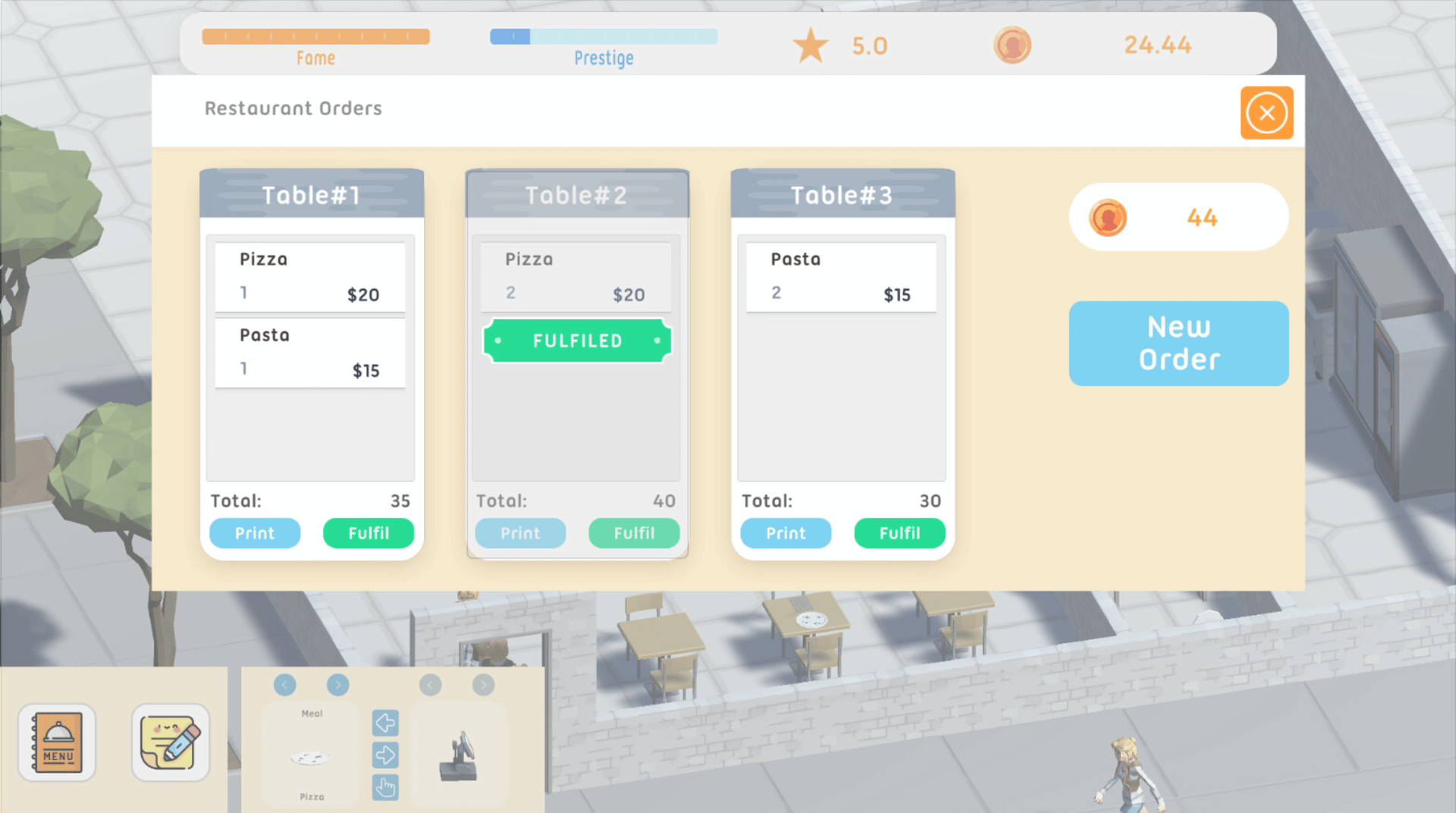Open the restaurant Menu book icon
The width and height of the screenshot is (1456, 813).
(x=57, y=742)
